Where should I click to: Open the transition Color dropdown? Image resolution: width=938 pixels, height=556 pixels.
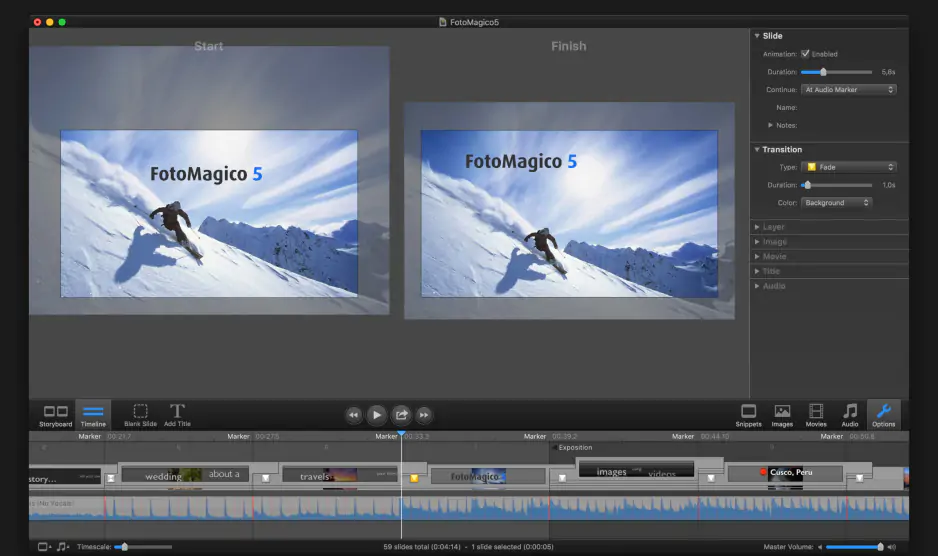(837, 203)
